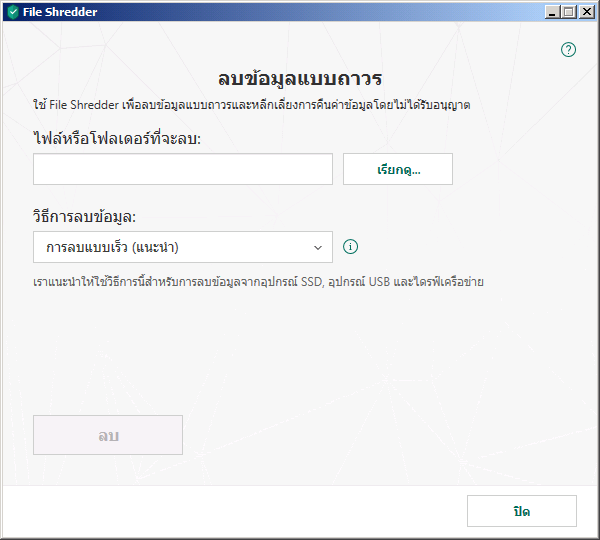Click the ลบ delete button
Screen dimensions: 600x540
point(108,435)
